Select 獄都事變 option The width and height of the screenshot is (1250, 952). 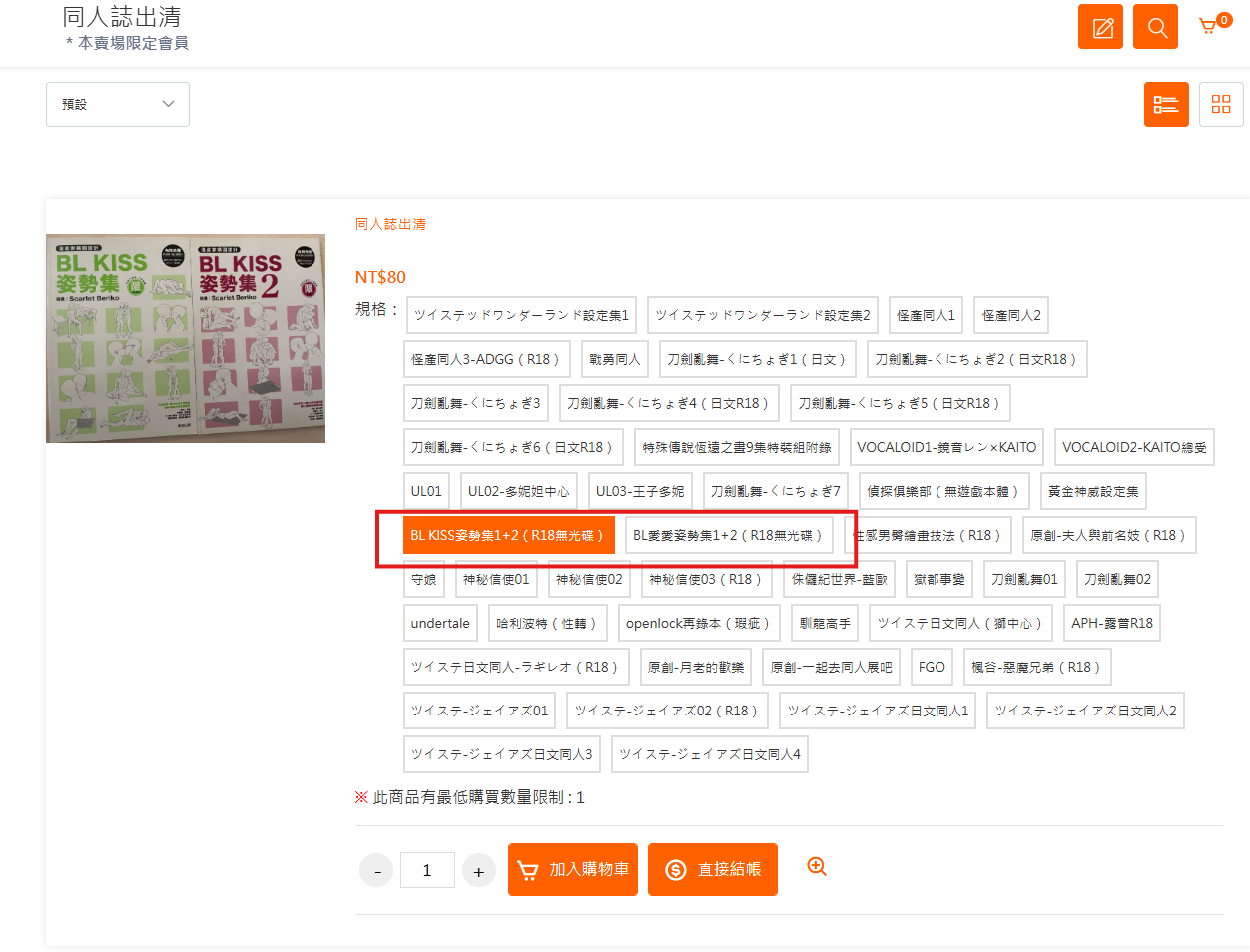tap(939, 579)
